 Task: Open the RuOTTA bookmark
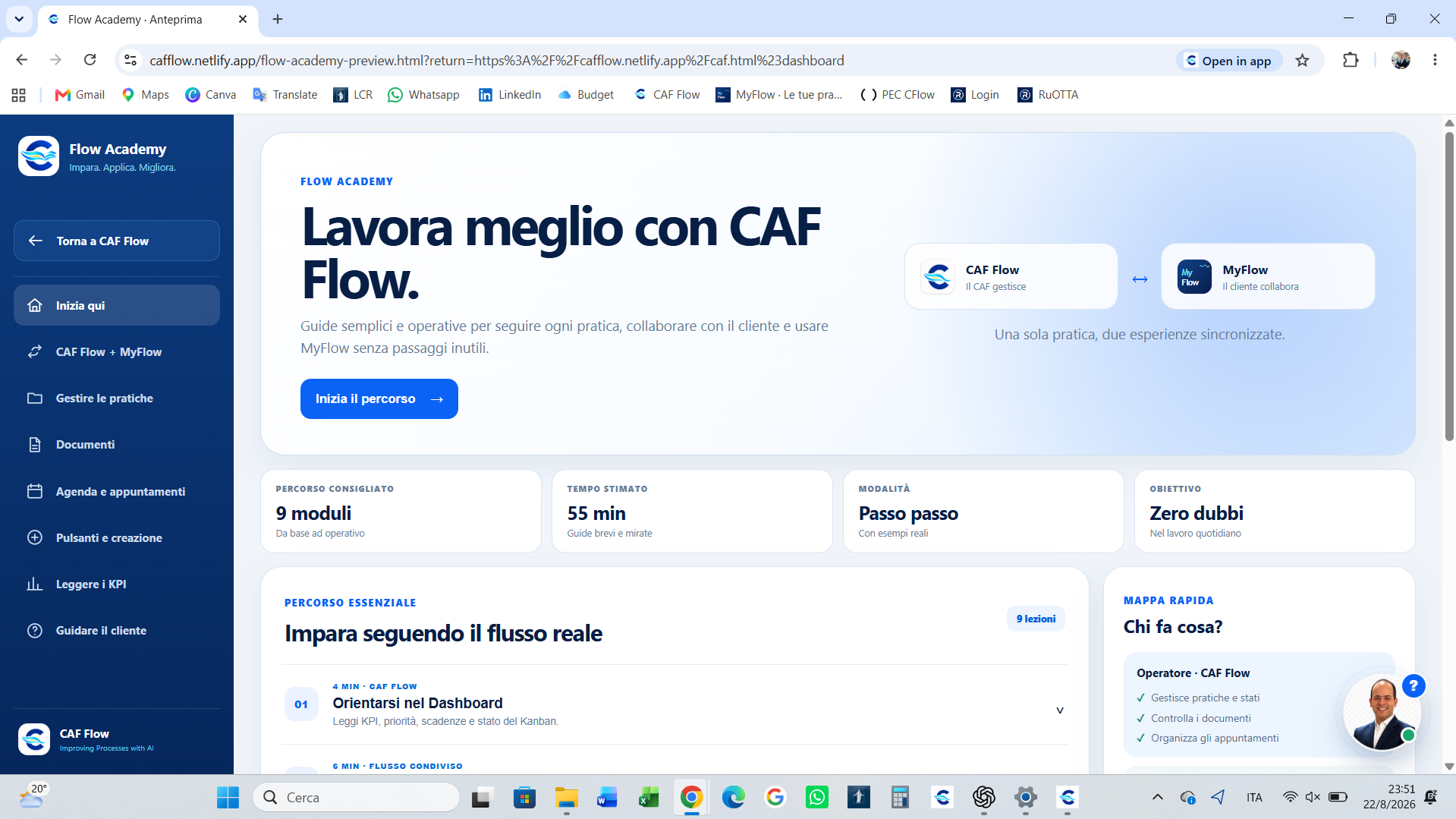[1048, 95]
